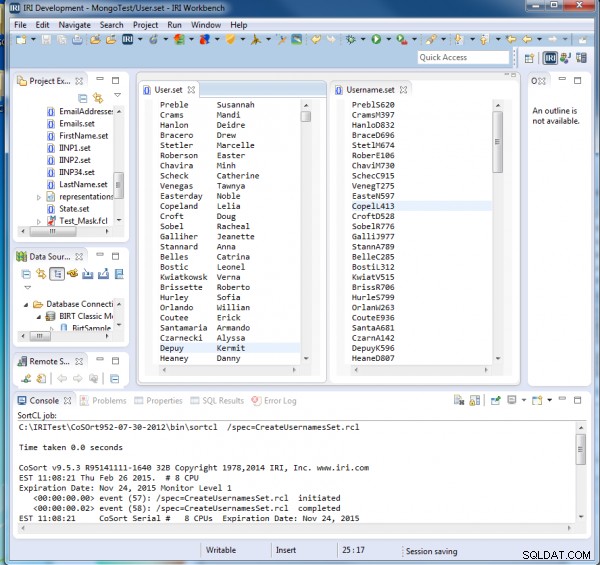Click the 'Easterday' name in User.set
This screenshot has width=600, height=565.
point(181,196)
